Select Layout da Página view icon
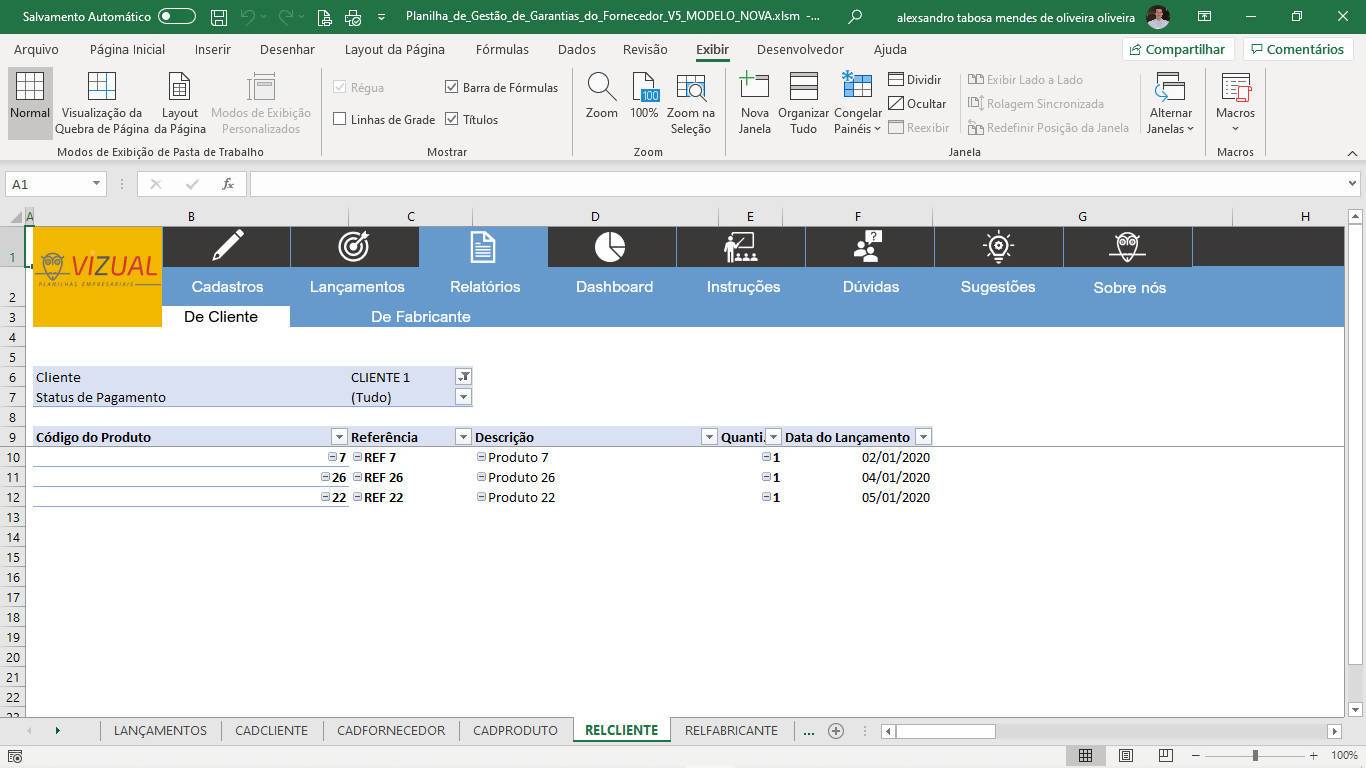The width and height of the screenshot is (1366, 768). [179, 88]
